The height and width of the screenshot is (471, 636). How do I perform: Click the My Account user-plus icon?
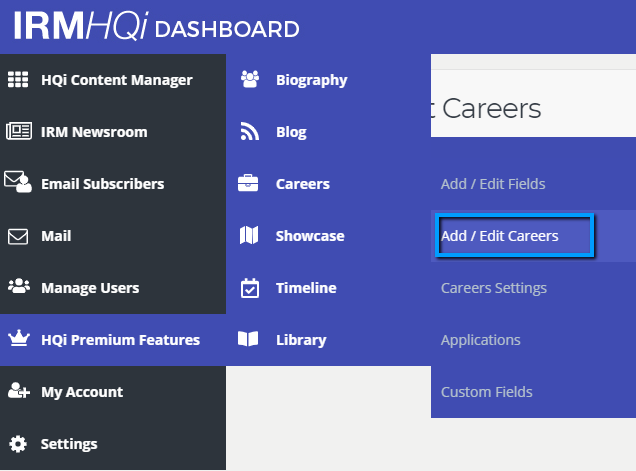tap(19, 390)
